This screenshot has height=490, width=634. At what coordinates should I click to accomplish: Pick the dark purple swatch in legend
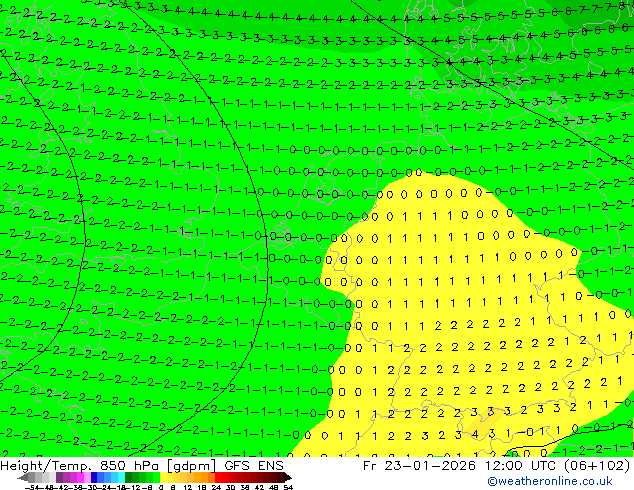59,478
